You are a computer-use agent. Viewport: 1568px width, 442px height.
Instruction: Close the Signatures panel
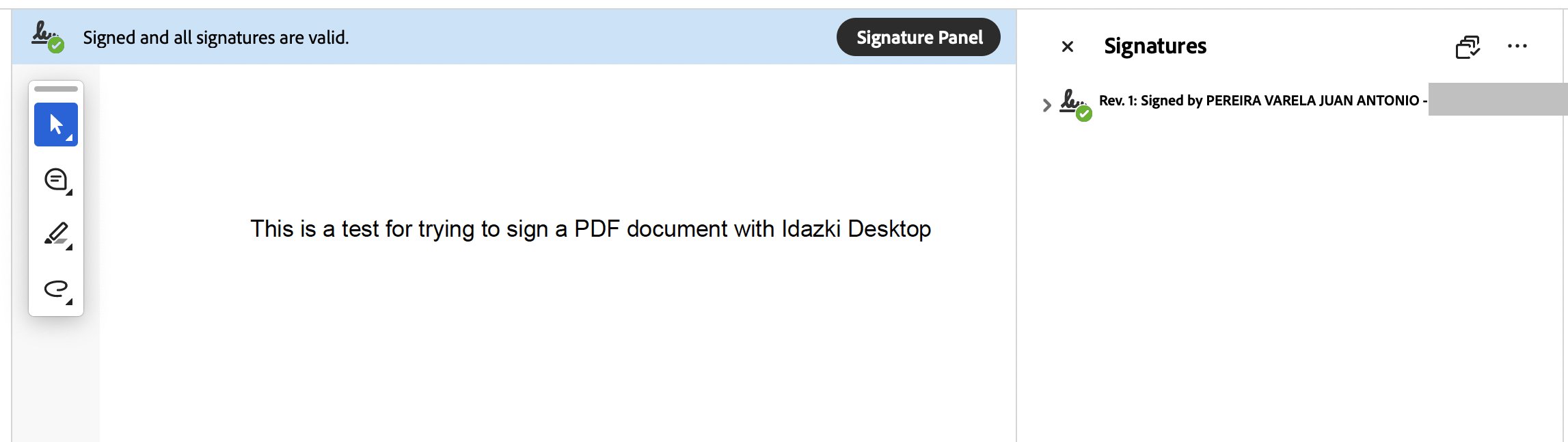(1067, 47)
